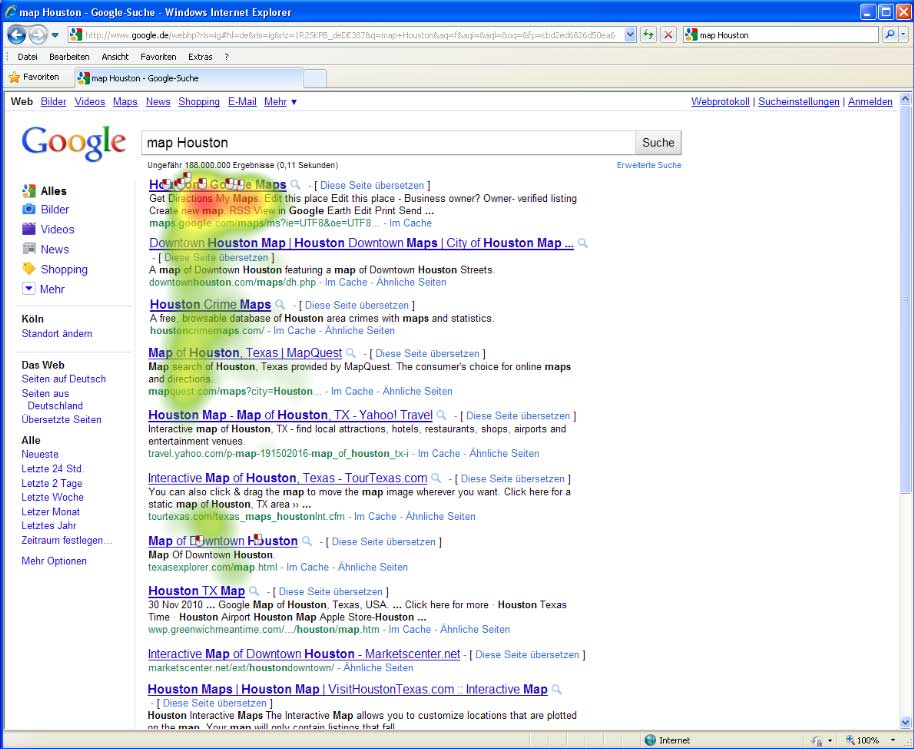Show 'Mehr Optionen' in the left sidebar
Viewport: 914px width, 749px height.
(x=54, y=561)
